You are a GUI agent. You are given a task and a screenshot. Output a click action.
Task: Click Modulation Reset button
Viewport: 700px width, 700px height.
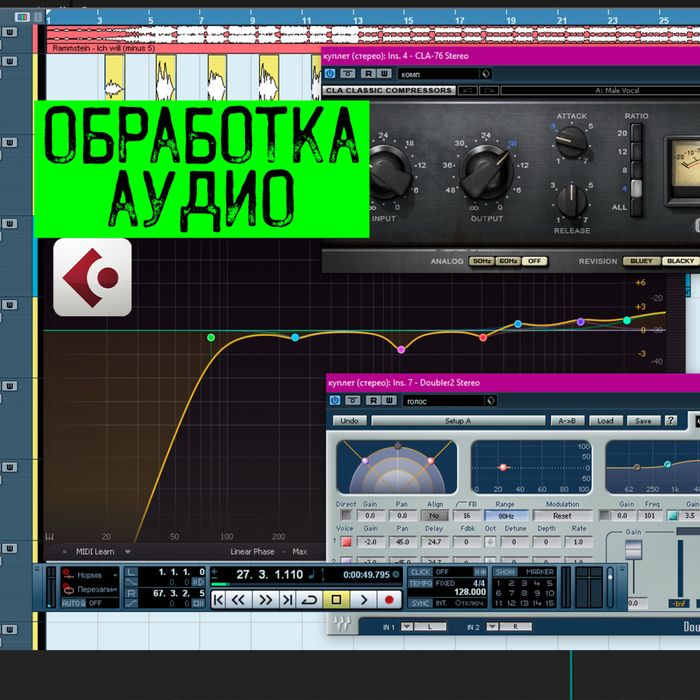click(562, 516)
